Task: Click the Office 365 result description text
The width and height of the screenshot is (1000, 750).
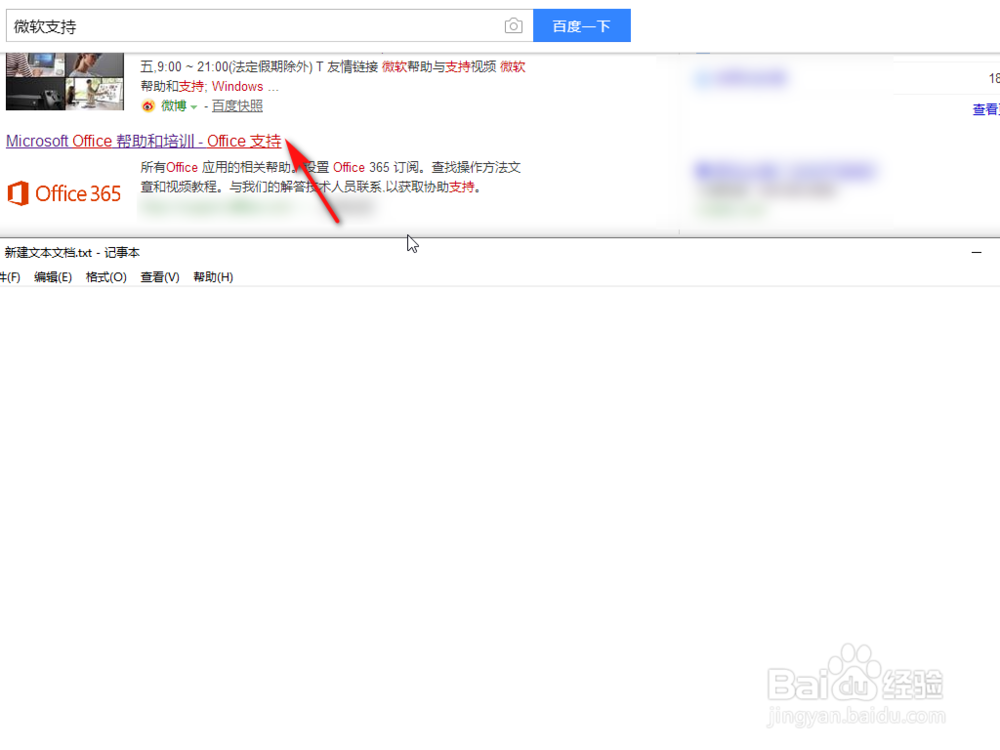Action: (330, 177)
